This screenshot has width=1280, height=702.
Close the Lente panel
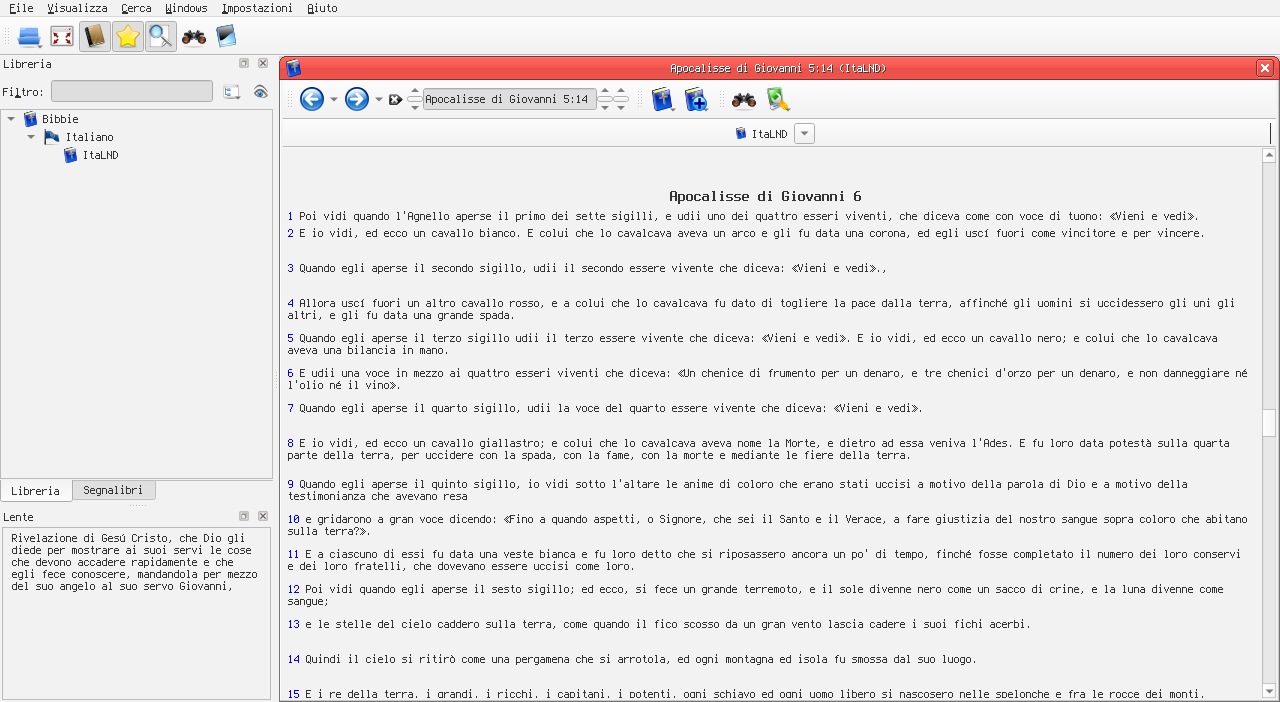(x=263, y=516)
